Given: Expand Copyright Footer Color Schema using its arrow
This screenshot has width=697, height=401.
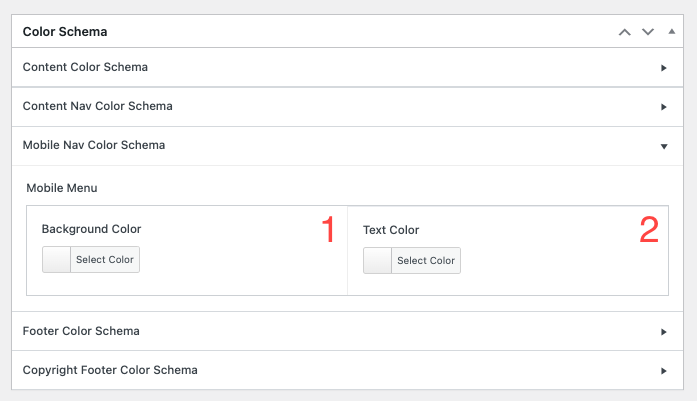Looking at the screenshot, I should coord(664,371).
